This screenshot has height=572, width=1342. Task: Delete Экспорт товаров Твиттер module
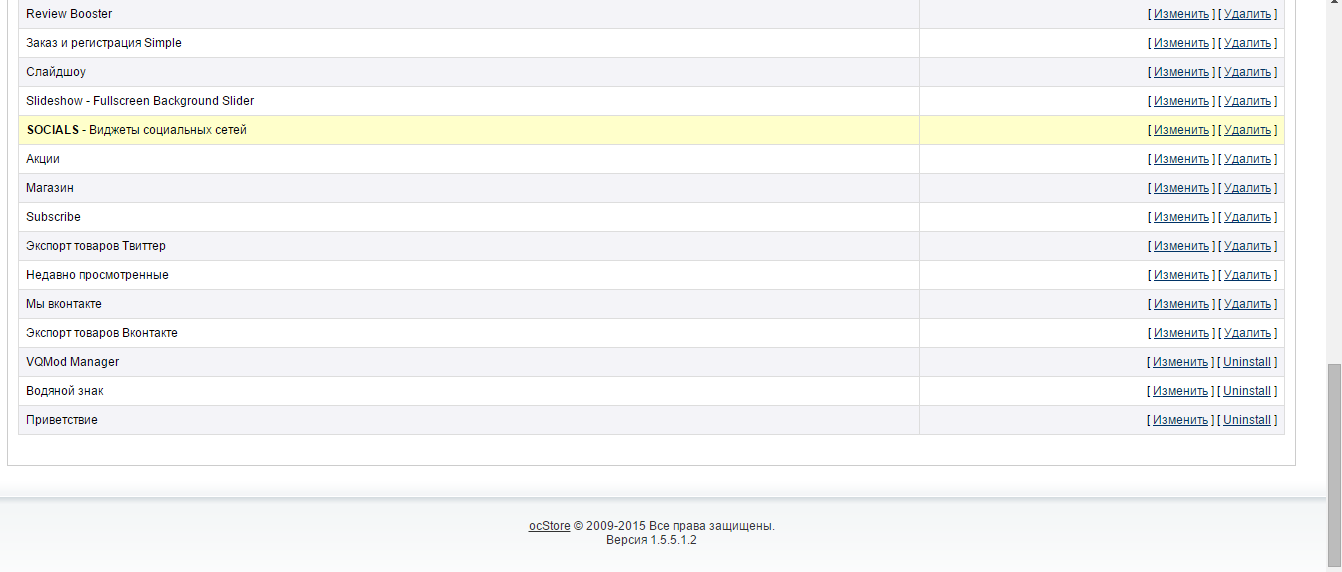pos(1247,246)
